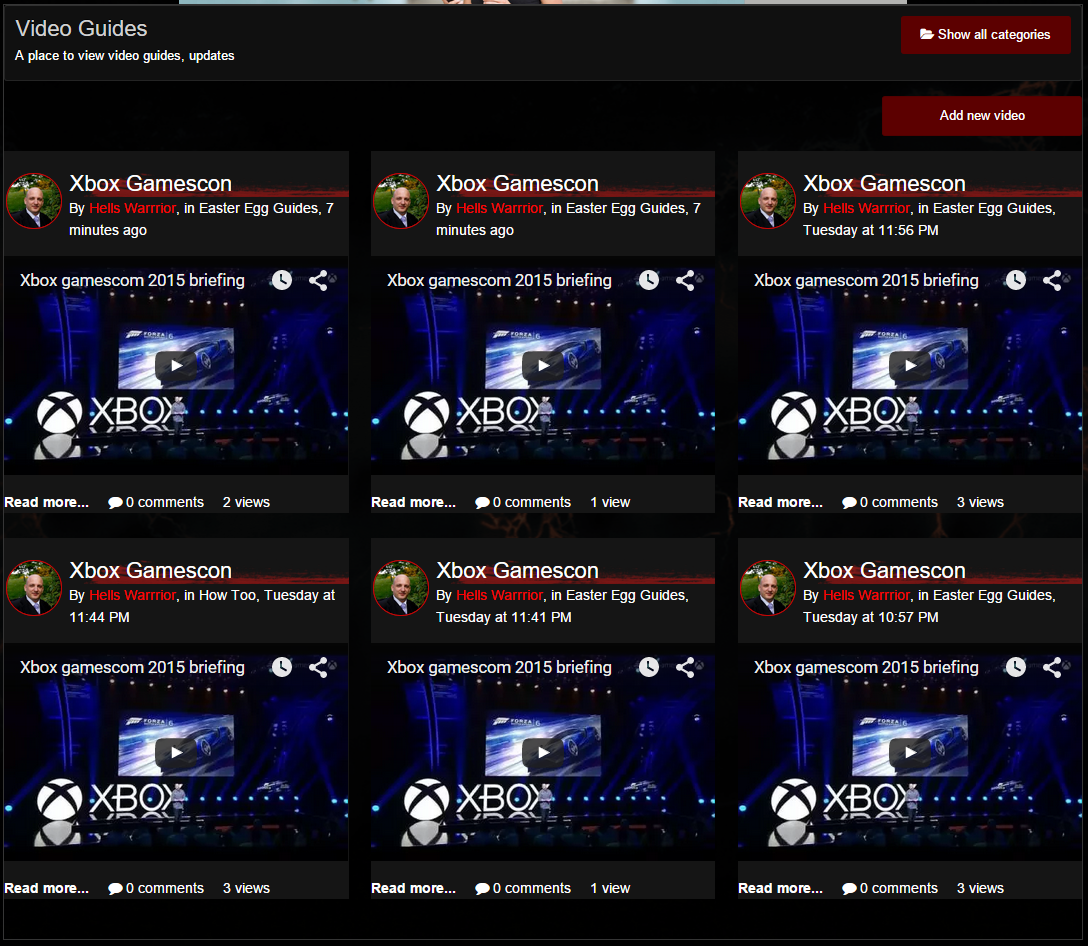The height and width of the screenshot is (946, 1088).
Task: Play the Tuesday 10:57 PM video
Action: [x=910, y=752]
